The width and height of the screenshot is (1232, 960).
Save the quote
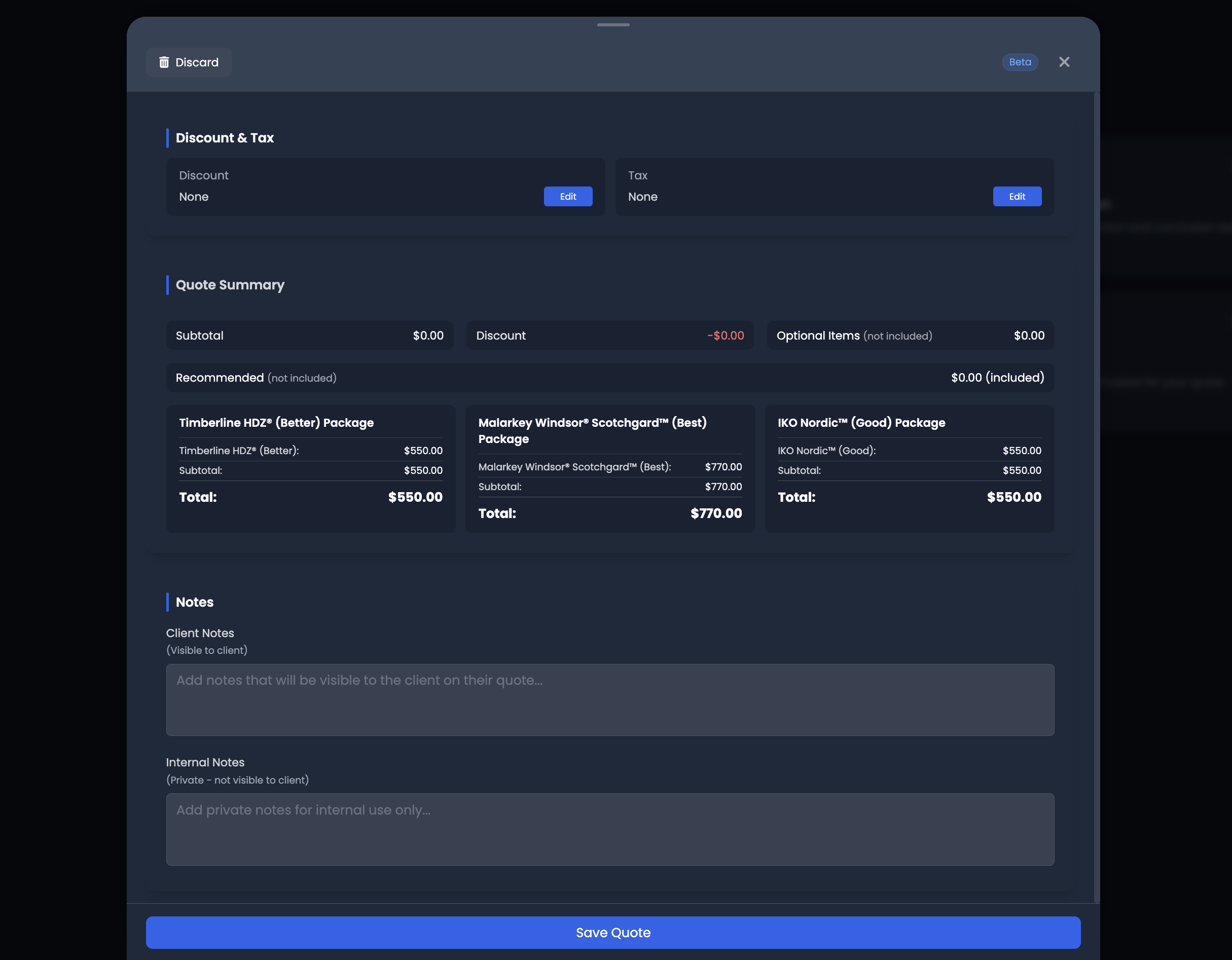tap(613, 932)
